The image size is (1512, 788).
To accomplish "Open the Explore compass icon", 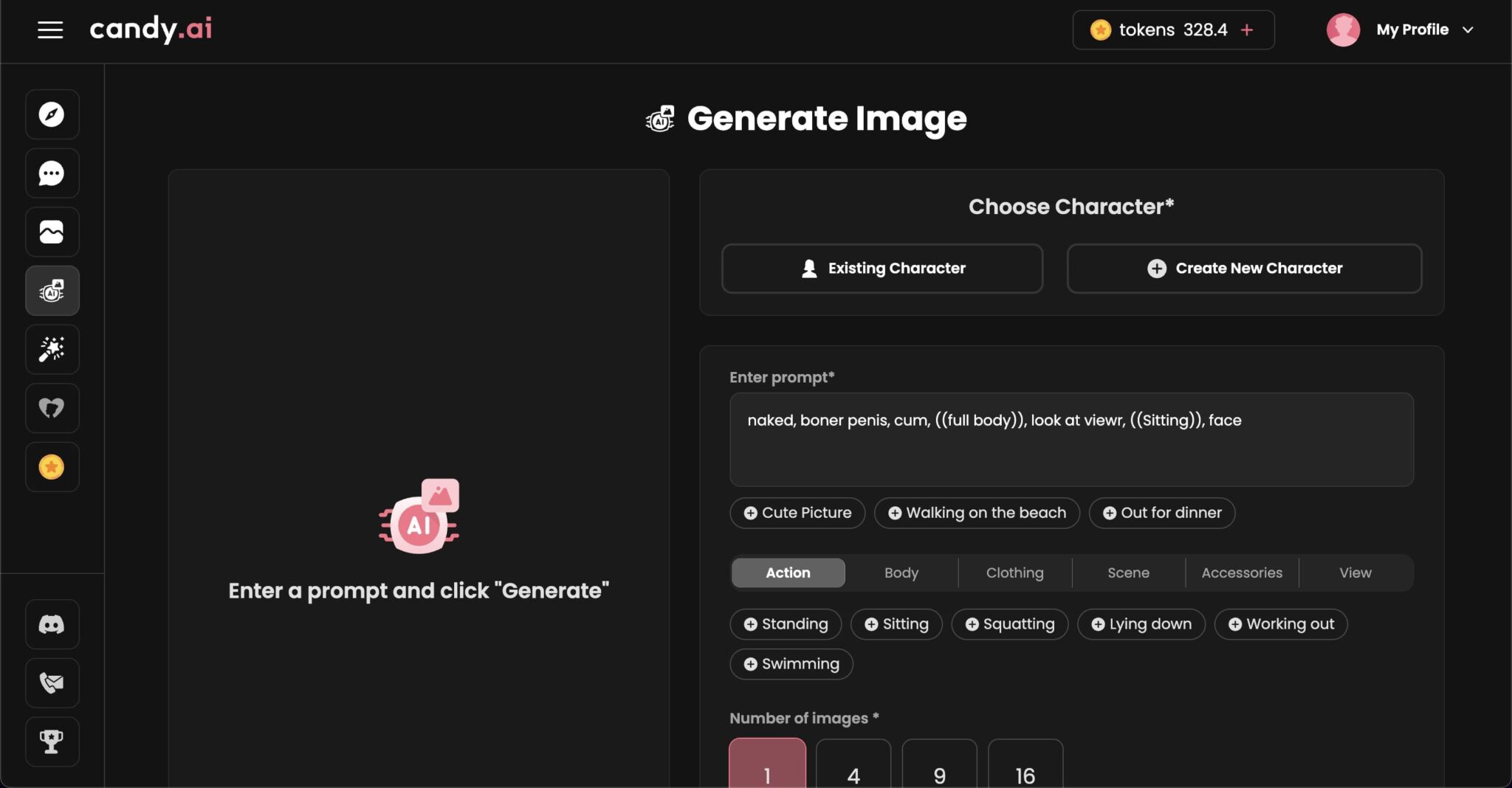I will click(52, 114).
